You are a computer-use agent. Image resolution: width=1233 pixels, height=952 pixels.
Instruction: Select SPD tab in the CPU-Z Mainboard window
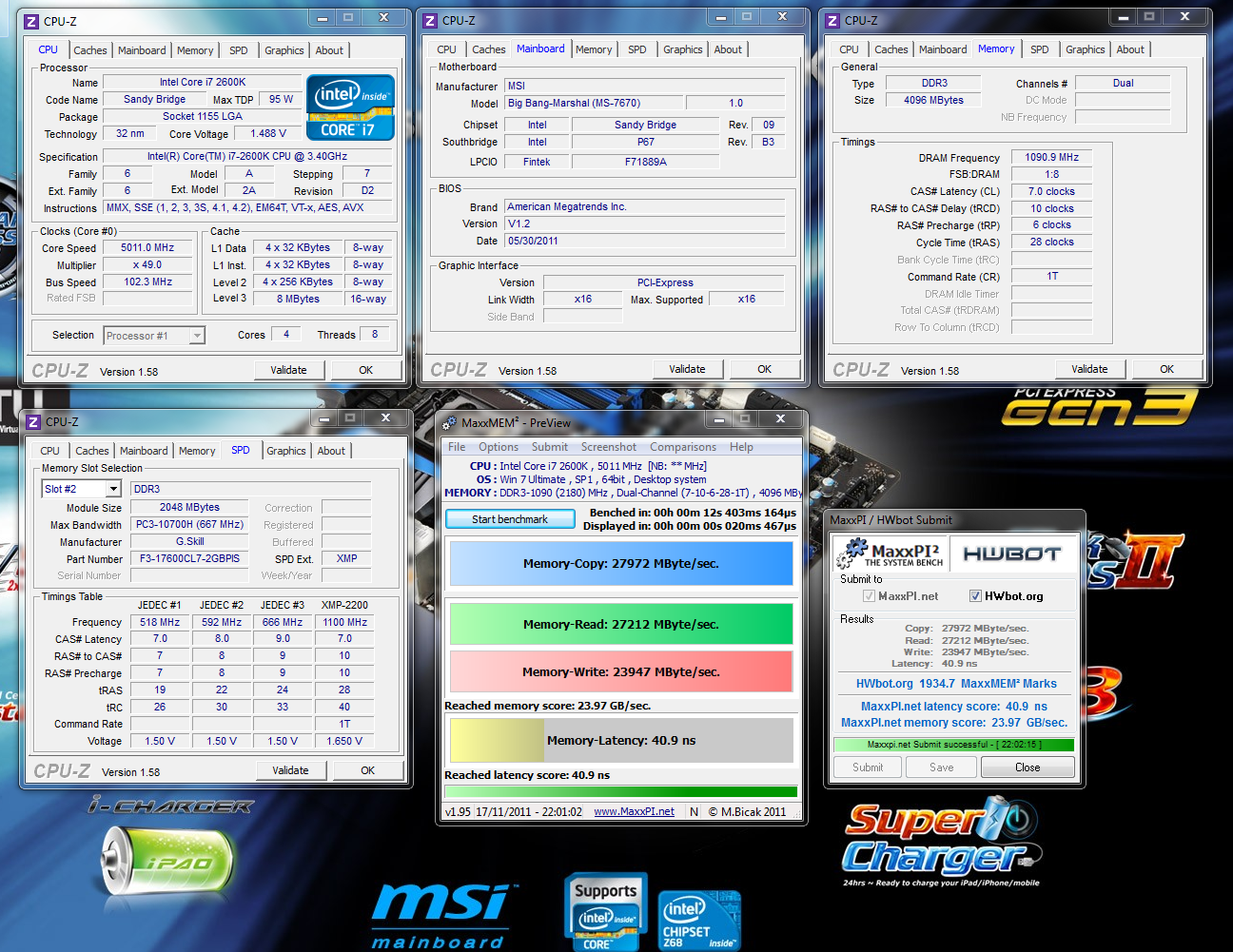(x=637, y=49)
